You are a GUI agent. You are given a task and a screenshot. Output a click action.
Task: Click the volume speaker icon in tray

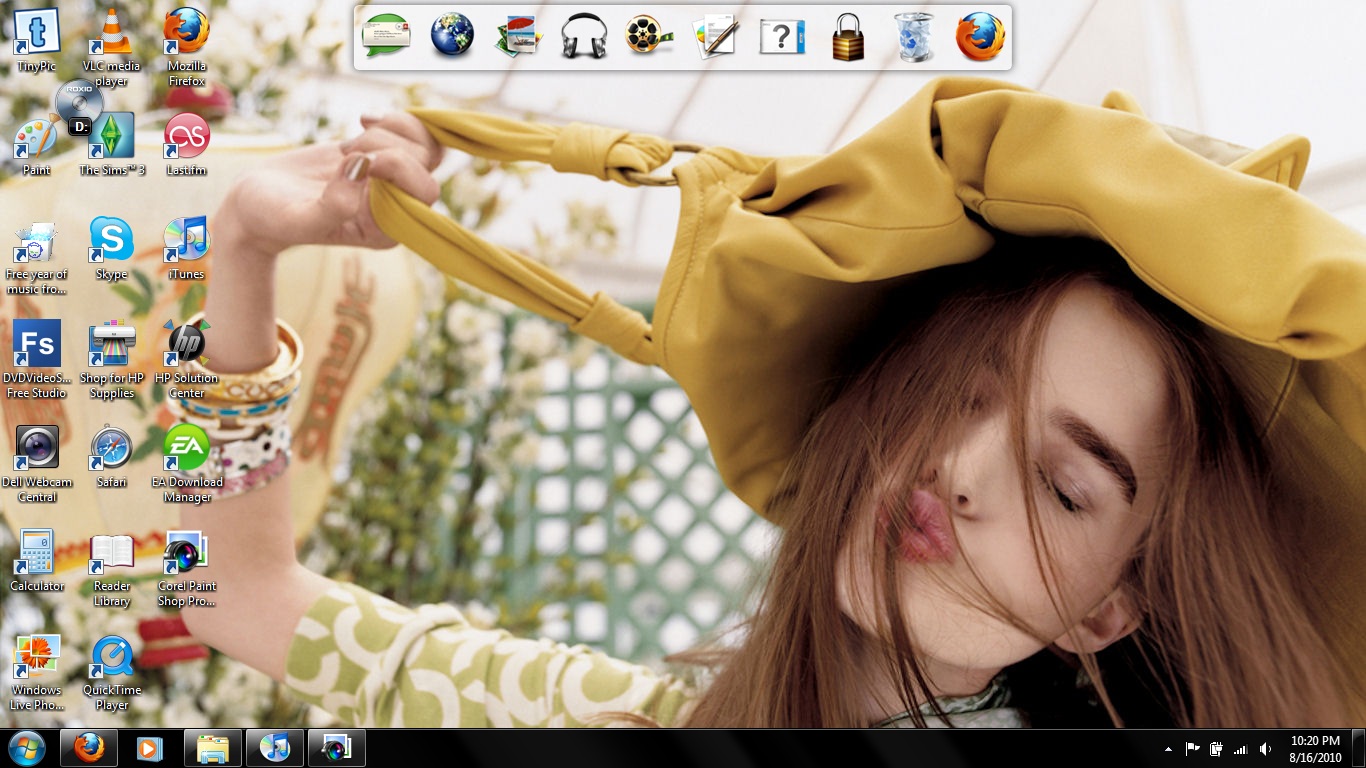pyautogui.click(x=1265, y=749)
